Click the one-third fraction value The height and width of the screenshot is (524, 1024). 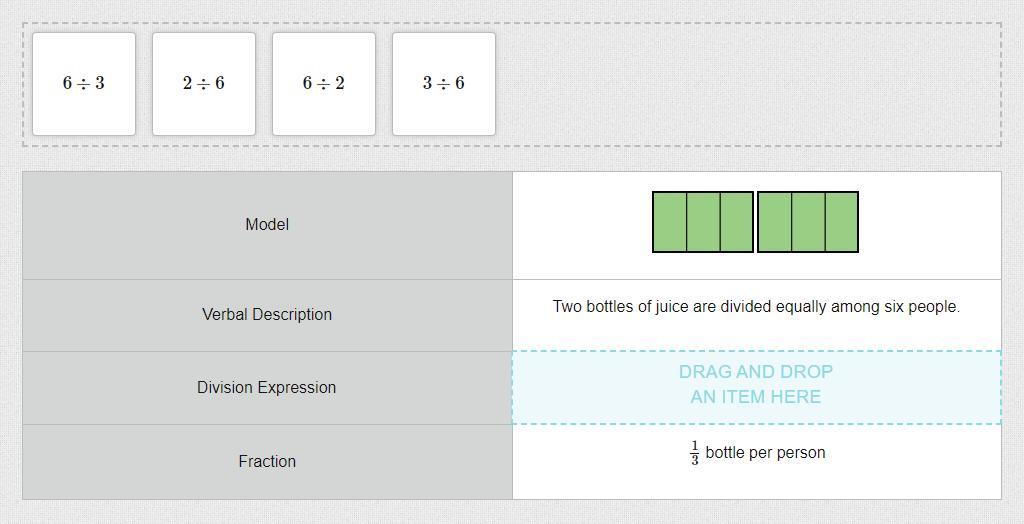tap(694, 453)
